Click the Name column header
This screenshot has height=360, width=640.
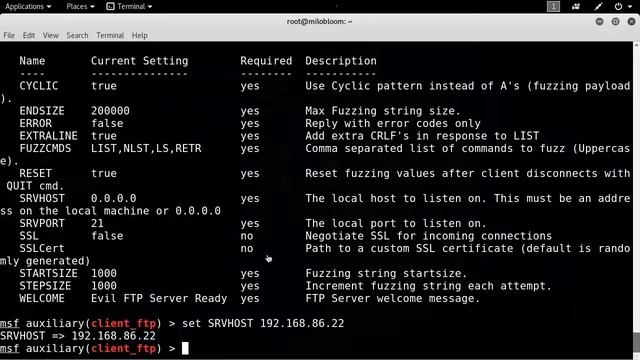coord(32,61)
